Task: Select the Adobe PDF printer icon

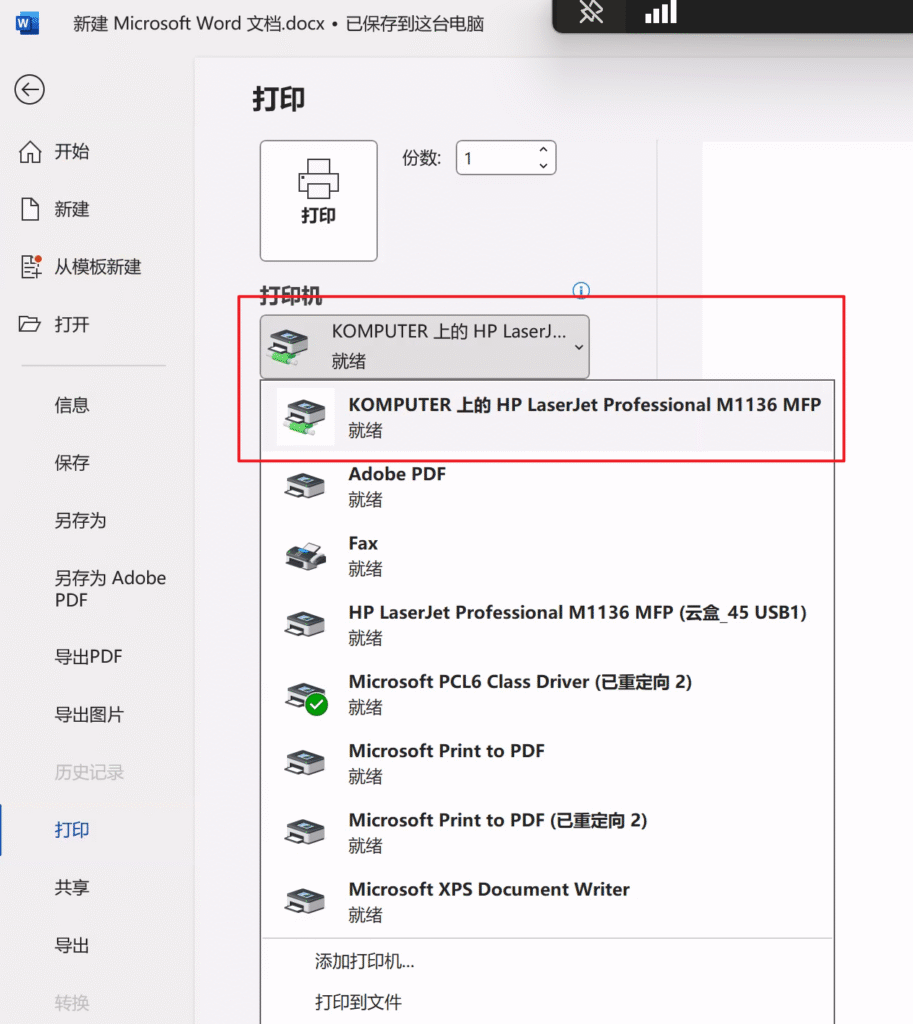Action: [x=305, y=486]
